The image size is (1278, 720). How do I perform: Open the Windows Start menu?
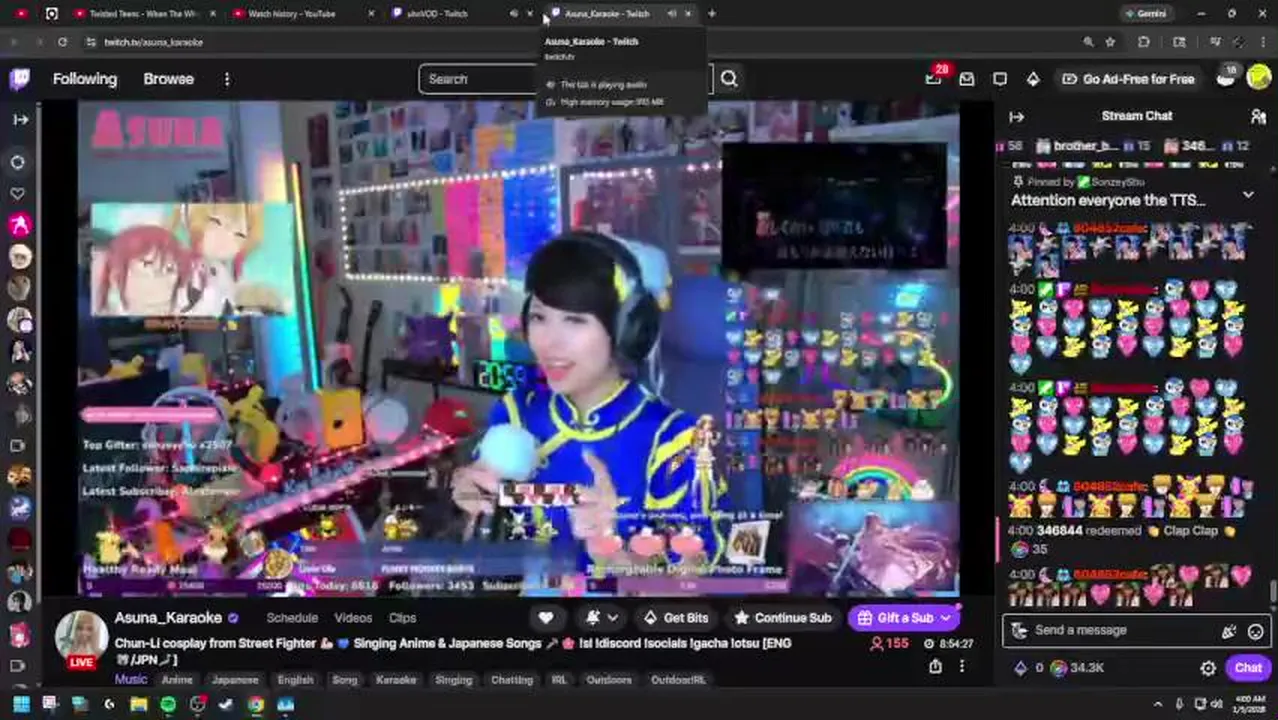[20, 705]
